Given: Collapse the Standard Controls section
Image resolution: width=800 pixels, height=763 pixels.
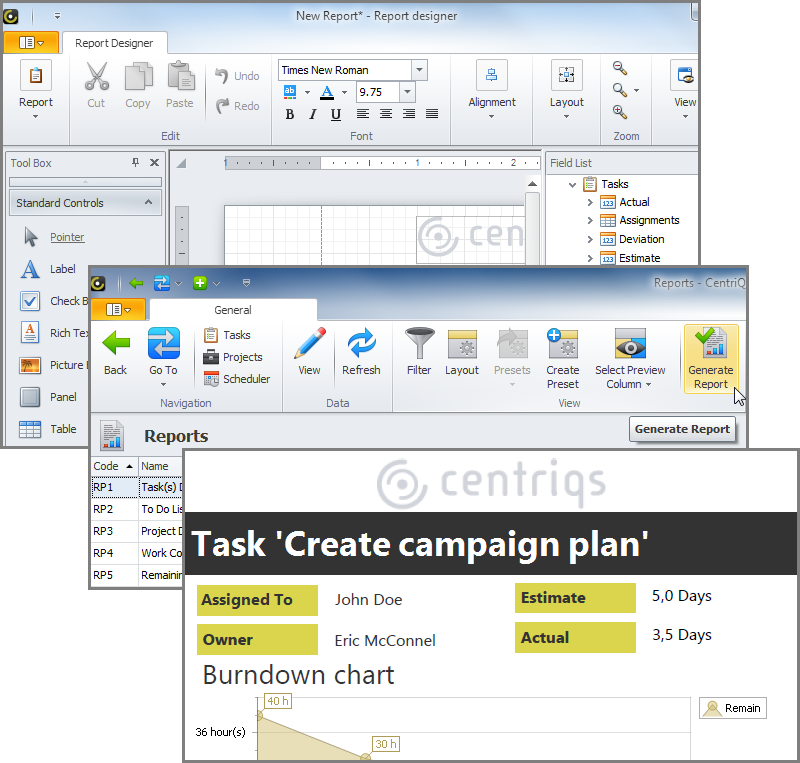Looking at the screenshot, I should tap(147, 203).
